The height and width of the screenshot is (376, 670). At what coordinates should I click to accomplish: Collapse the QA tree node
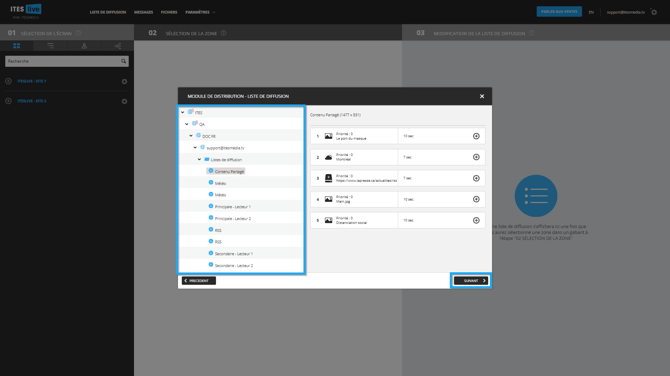coord(187,124)
